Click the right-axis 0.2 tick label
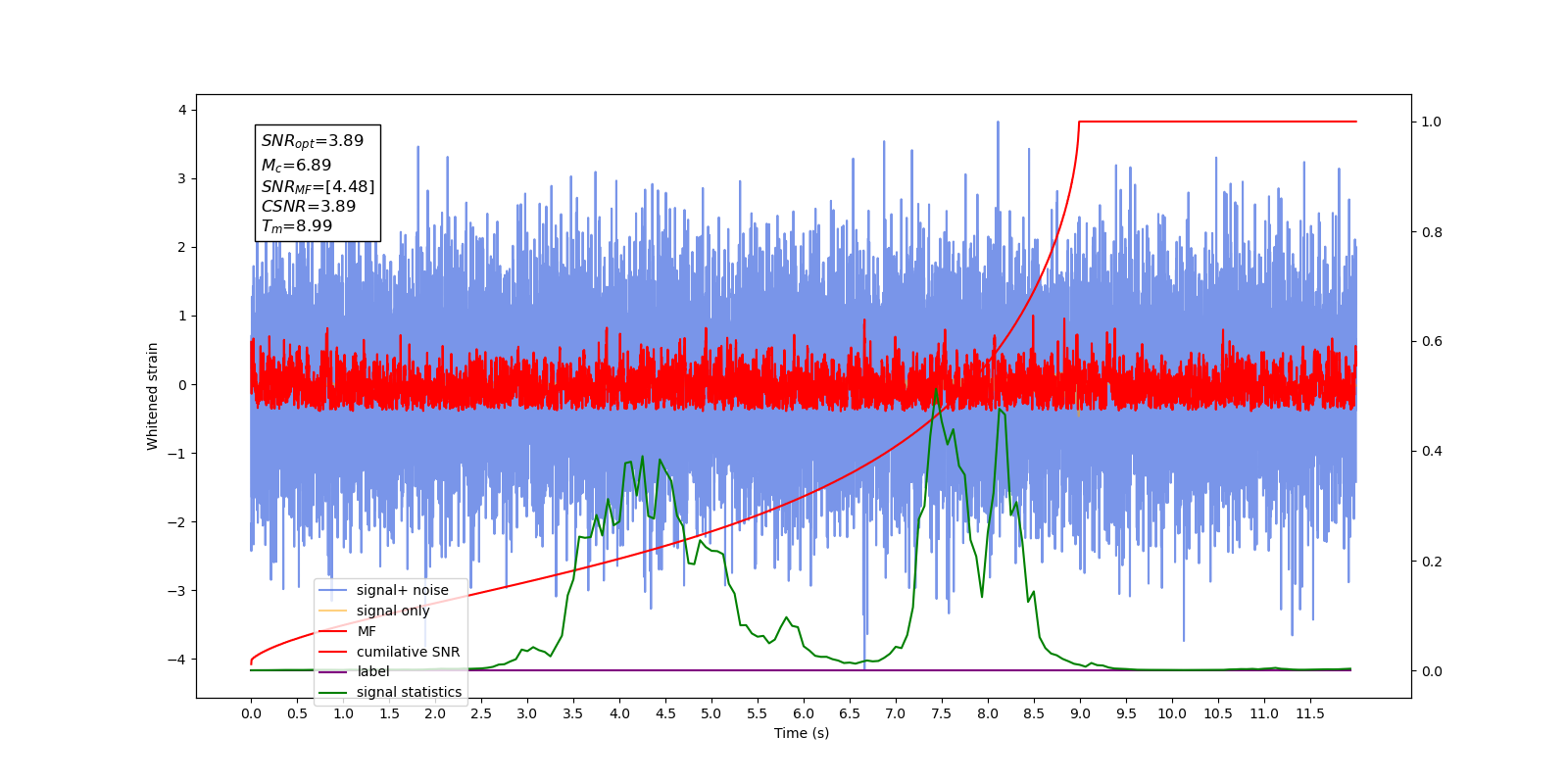This screenshot has height=784, width=1568. 1432,562
